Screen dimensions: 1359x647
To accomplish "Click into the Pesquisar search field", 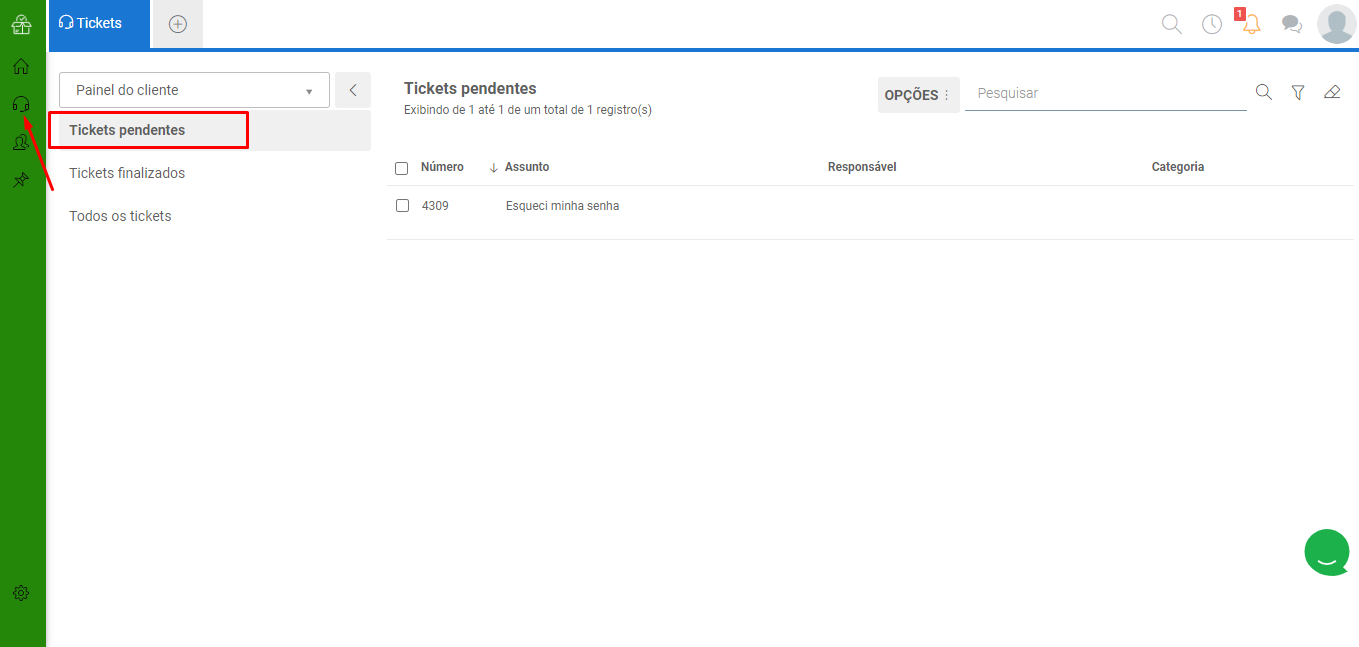I will tap(1106, 93).
